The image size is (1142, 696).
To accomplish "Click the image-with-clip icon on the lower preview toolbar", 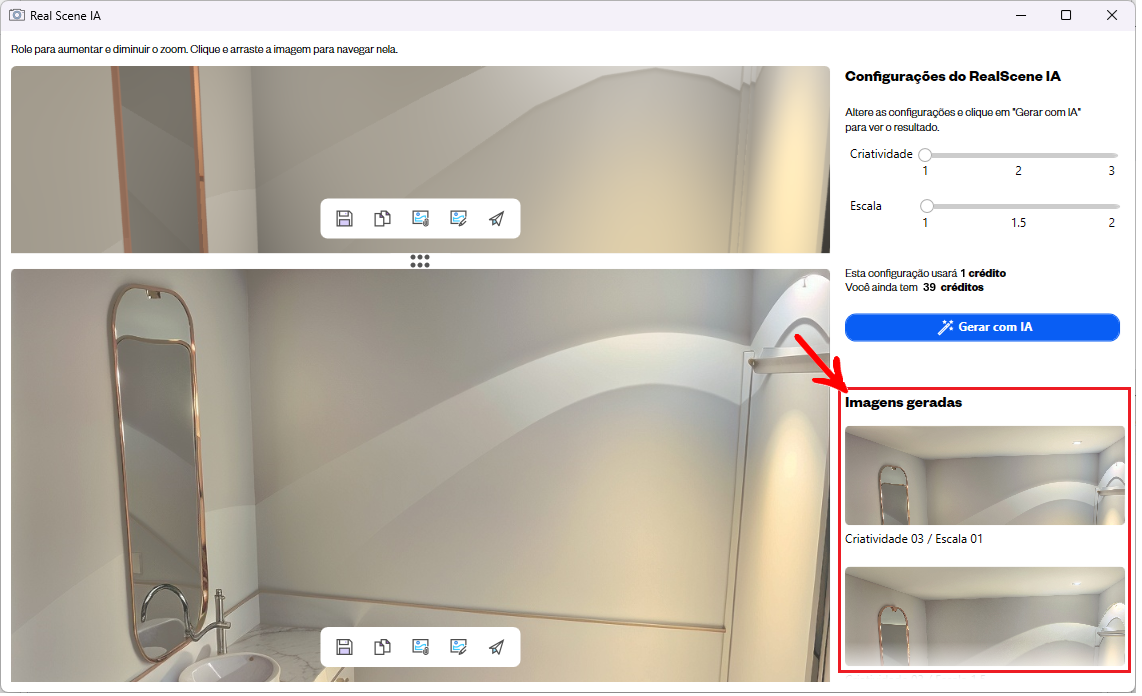I will pyautogui.click(x=420, y=647).
